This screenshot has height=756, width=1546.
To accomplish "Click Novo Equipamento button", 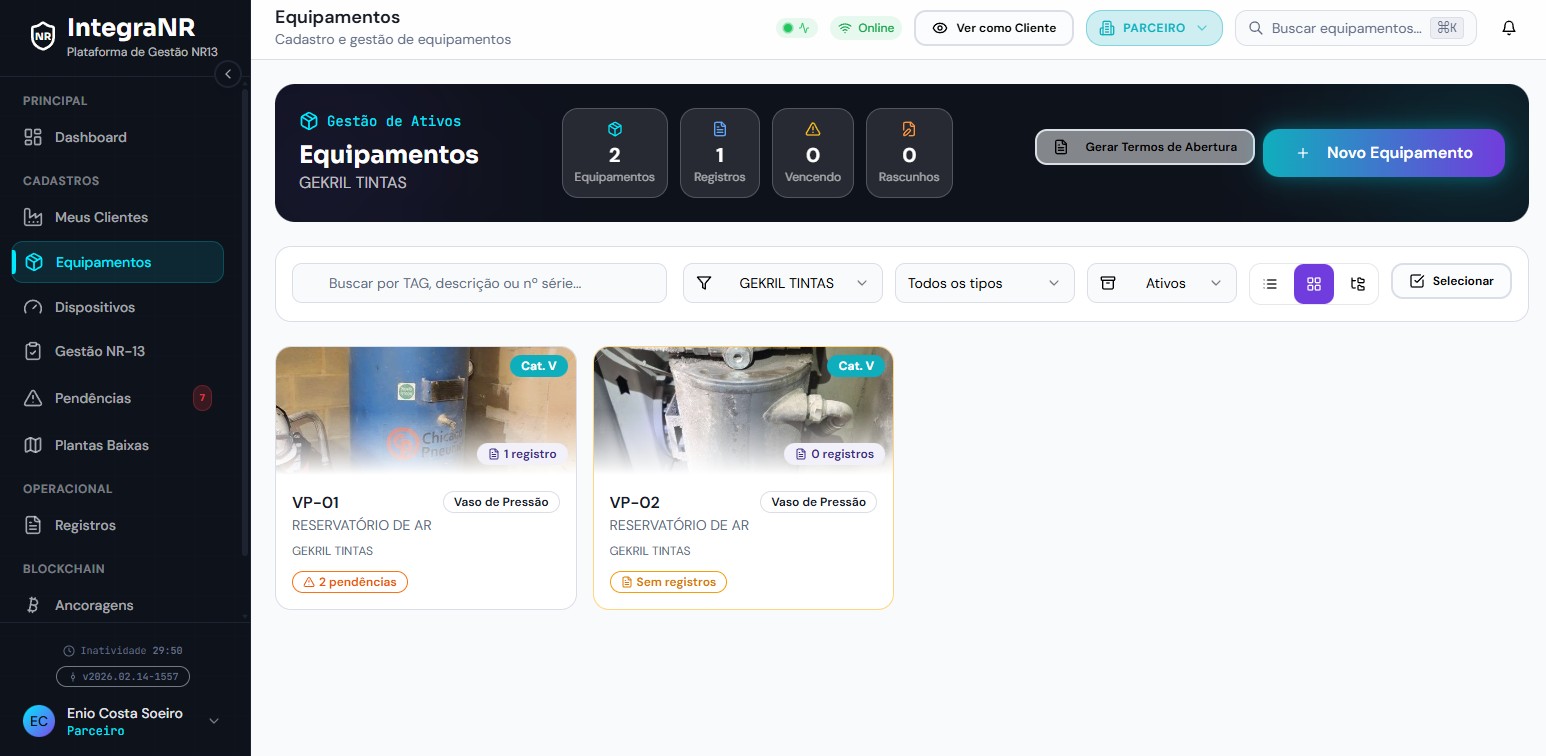I will [1384, 153].
